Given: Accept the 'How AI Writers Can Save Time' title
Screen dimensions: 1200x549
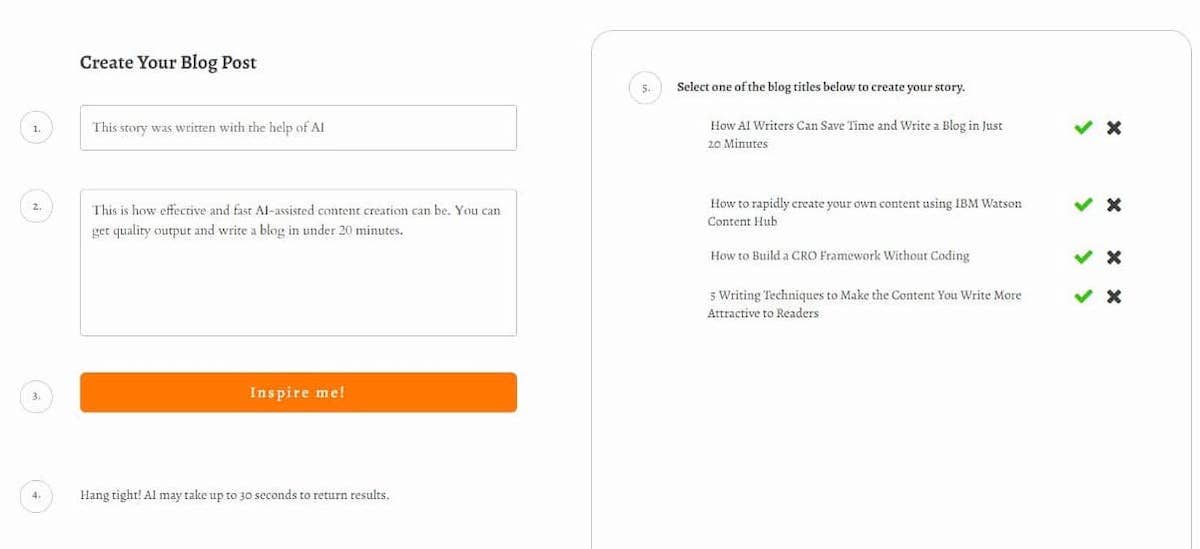Looking at the screenshot, I should coord(1083,128).
